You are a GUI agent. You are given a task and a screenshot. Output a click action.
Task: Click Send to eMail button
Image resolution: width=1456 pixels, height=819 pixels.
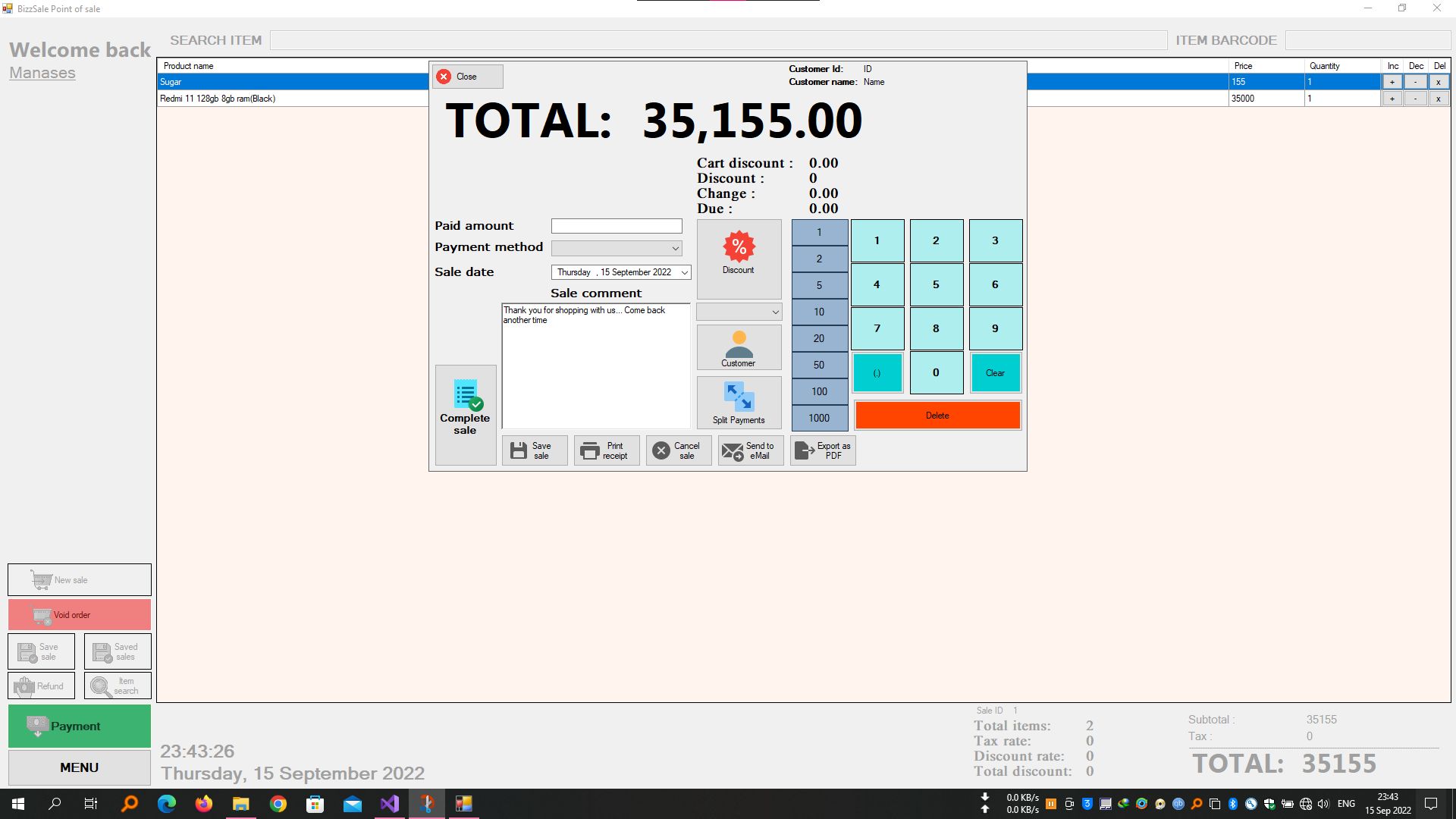(x=751, y=450)
